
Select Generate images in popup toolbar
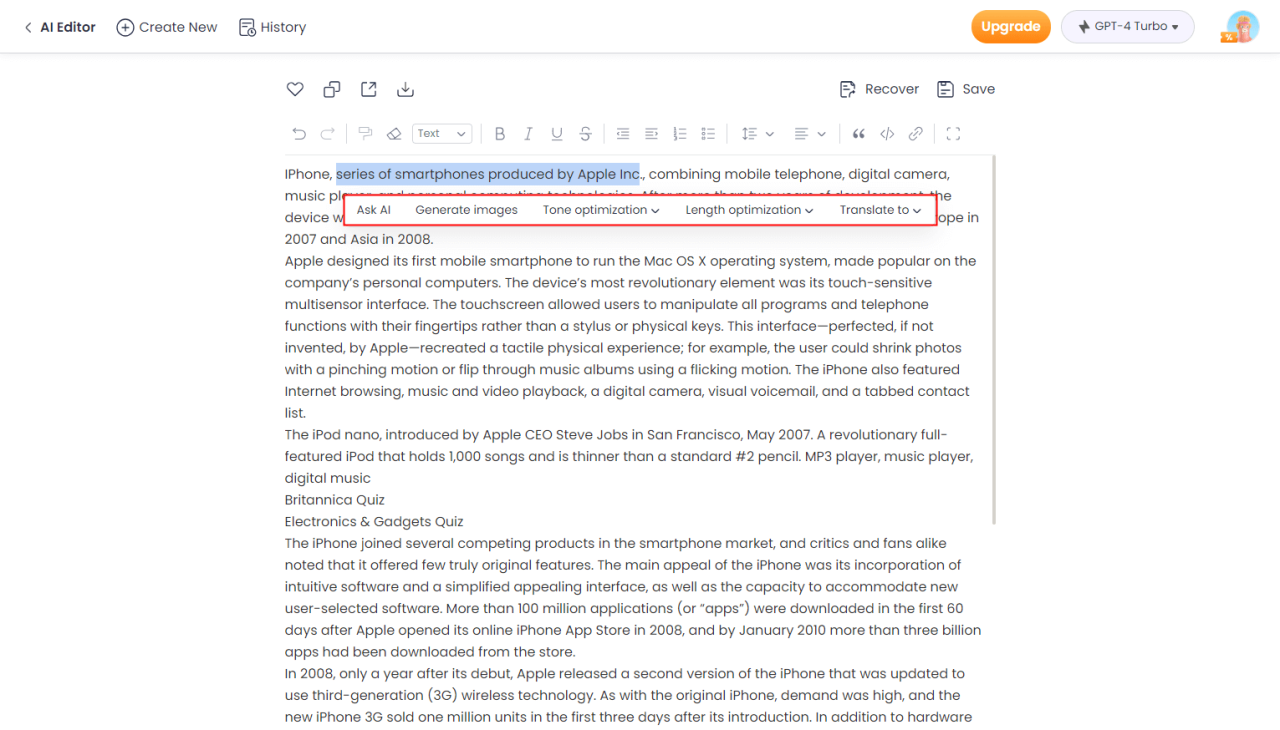click(x=466, y=210)
